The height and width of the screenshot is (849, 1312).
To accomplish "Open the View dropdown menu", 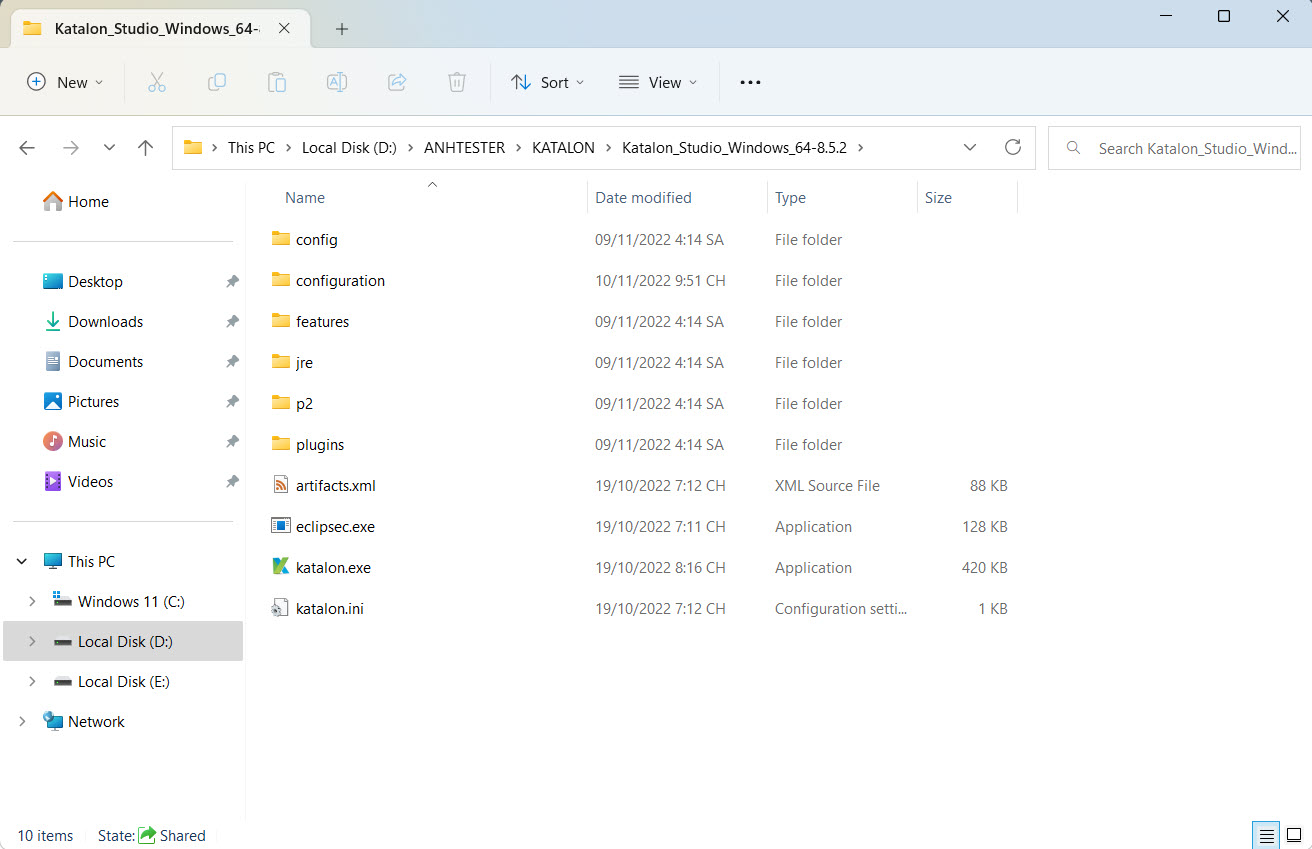I will pyautogui.click(x=658, y=82).
